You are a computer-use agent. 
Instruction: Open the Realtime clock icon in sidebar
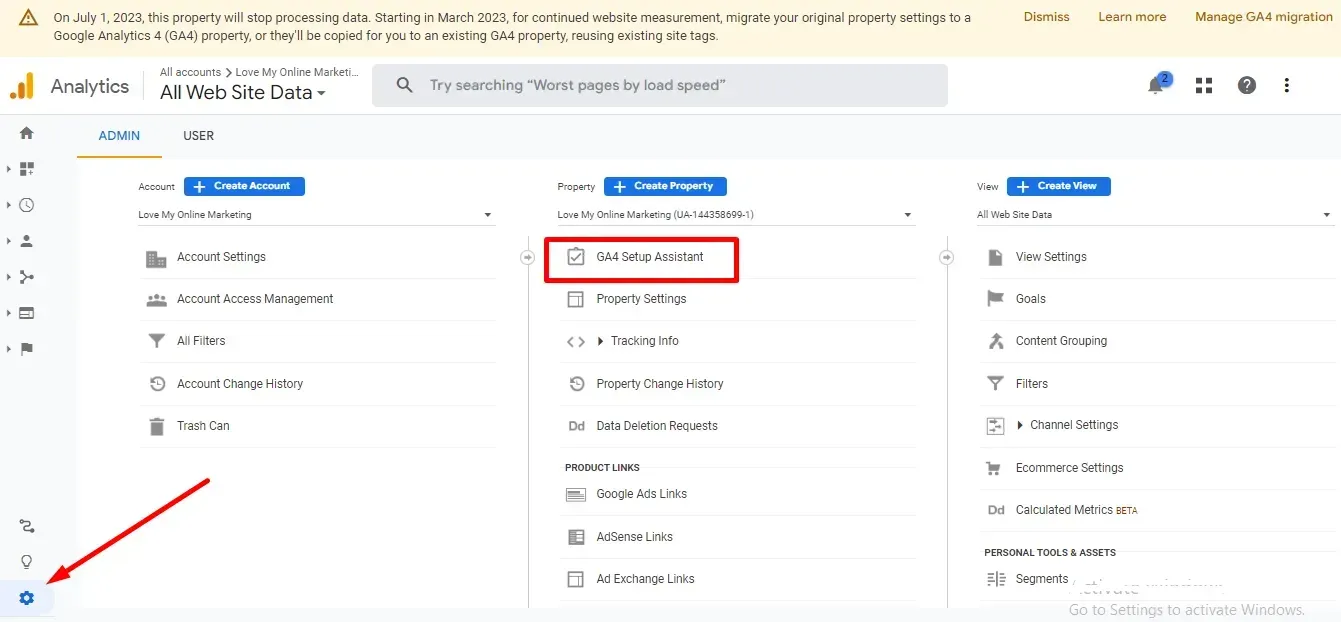[27, 205]
